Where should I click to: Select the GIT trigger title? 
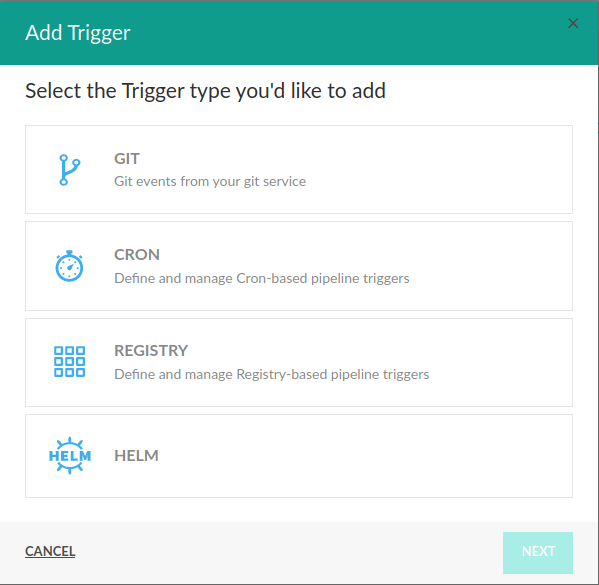pos(127,159)
